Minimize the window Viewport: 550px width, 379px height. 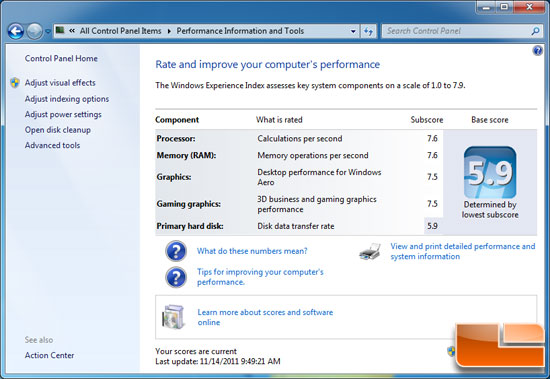click(487, 7)
